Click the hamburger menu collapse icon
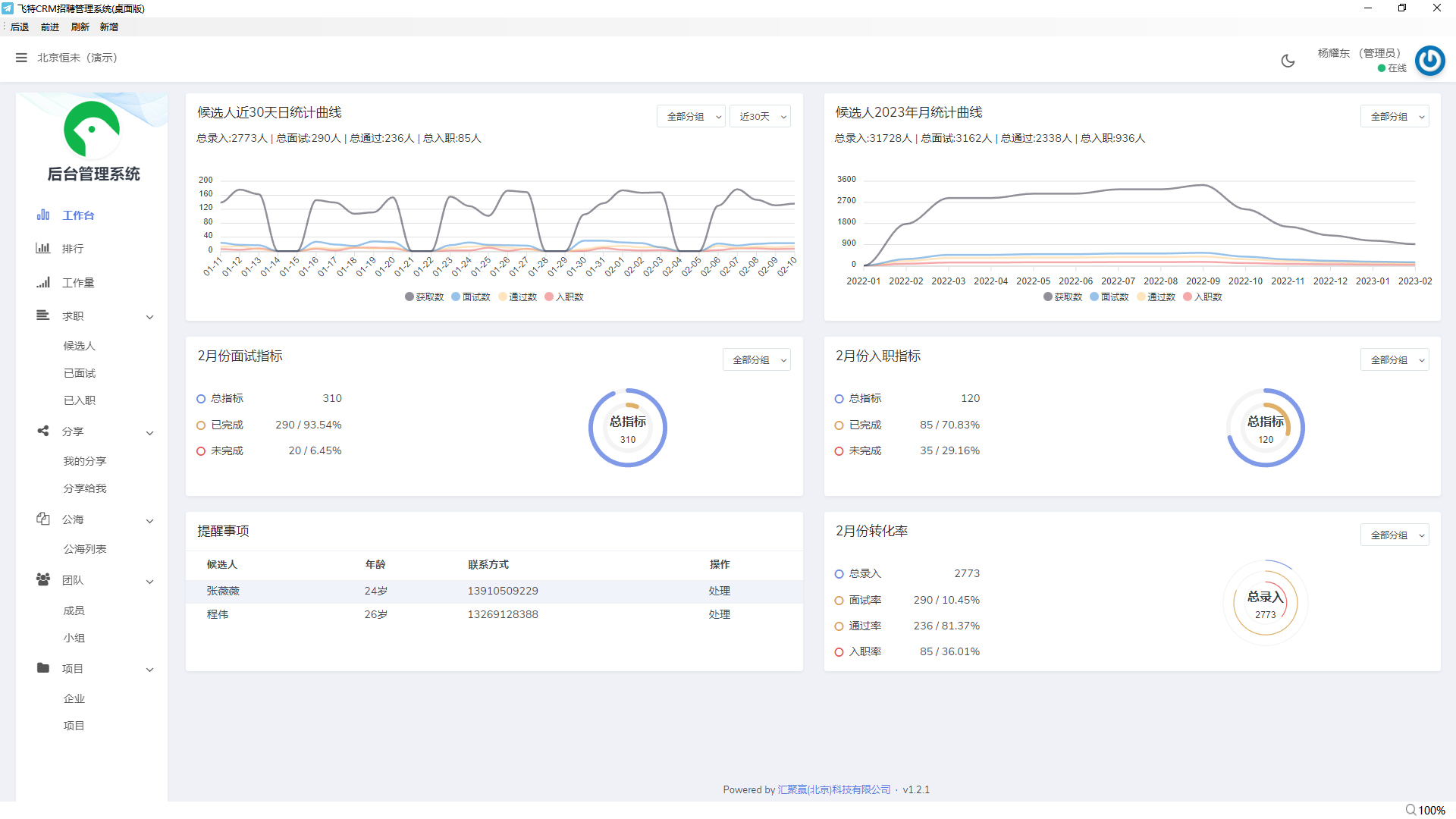Viewport: 1456px width, 819px height. click(21, 58)
